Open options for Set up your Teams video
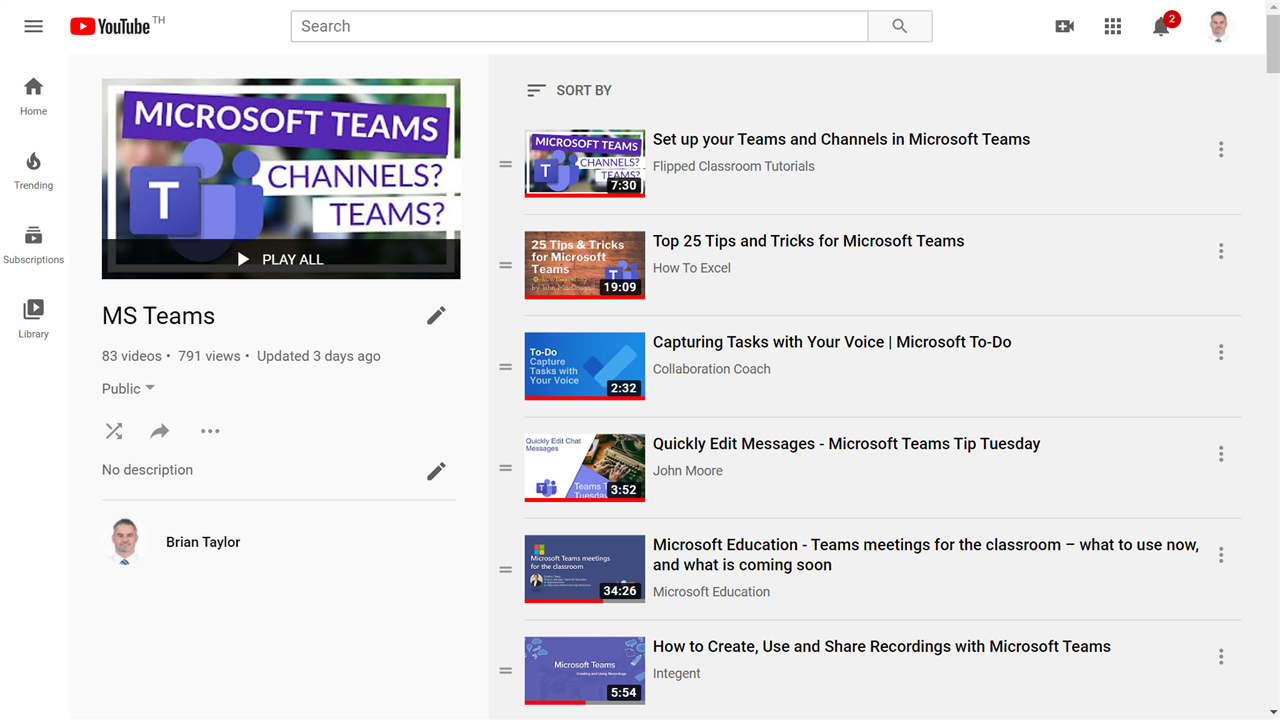The width and height of the screenshot is (1280, 720). click(1221, 150)
